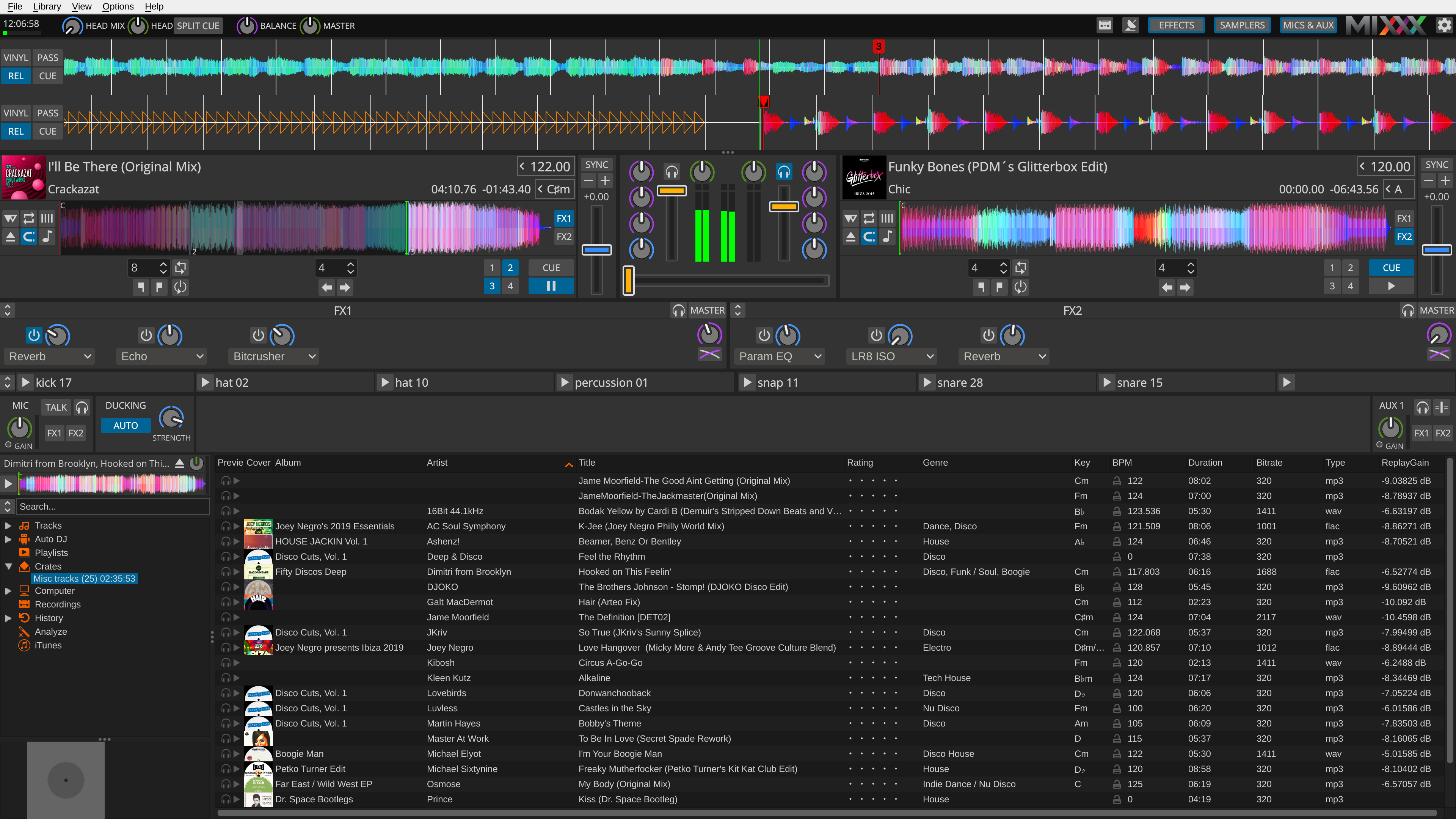Expand the Tracks tree item
1456x819 pixels.
tap(8, 526)
